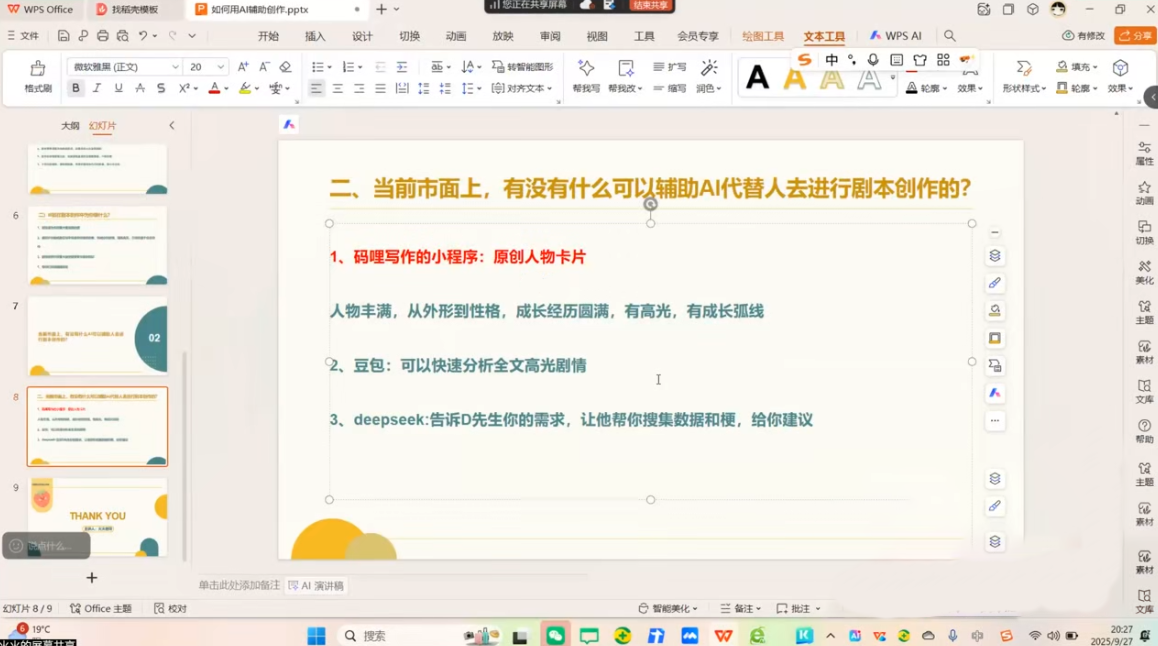Toggle underline formatting

[x=118, y=88]
